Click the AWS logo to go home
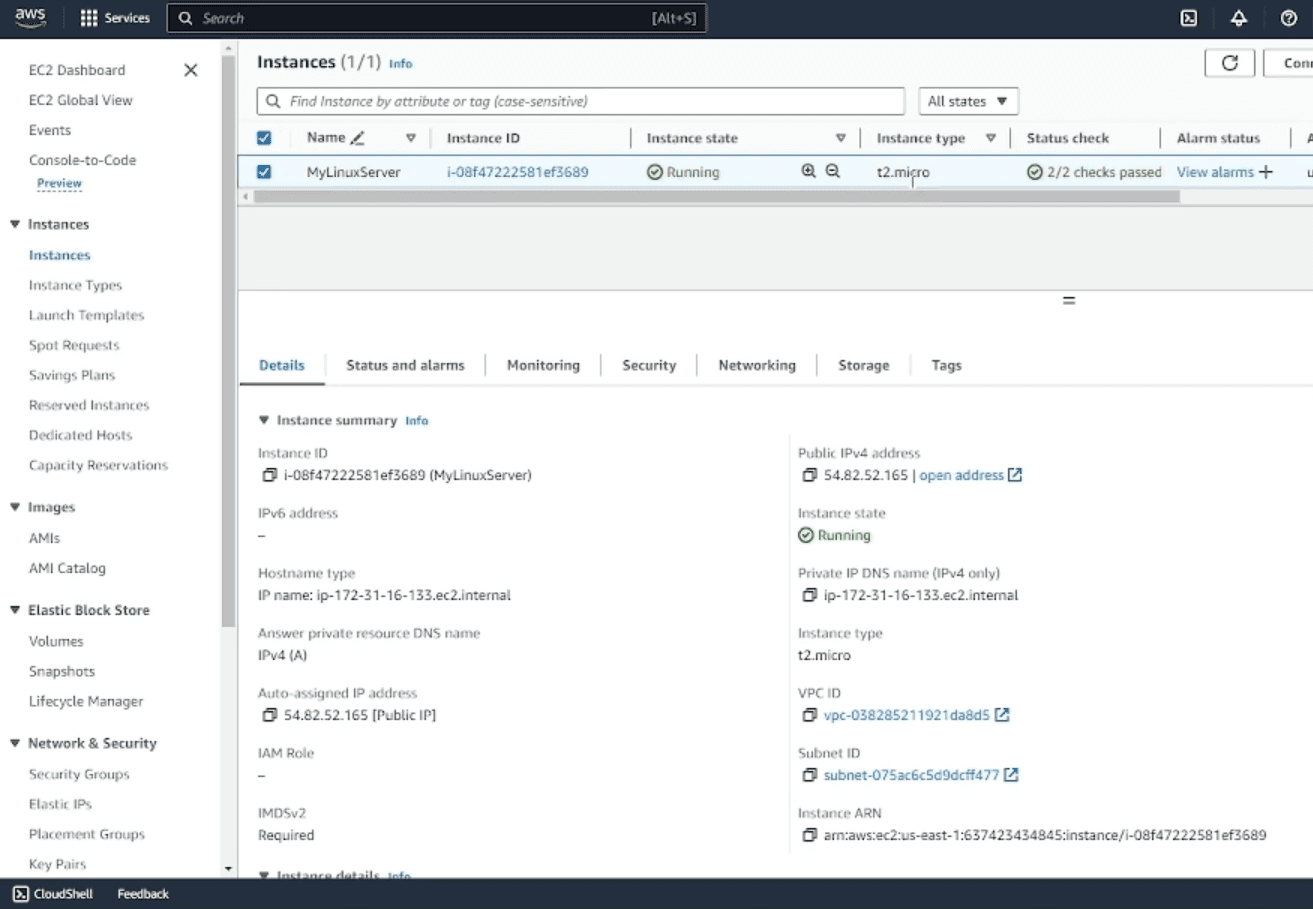The width and height of the screenshot is (1313, 909). point(30,16)
